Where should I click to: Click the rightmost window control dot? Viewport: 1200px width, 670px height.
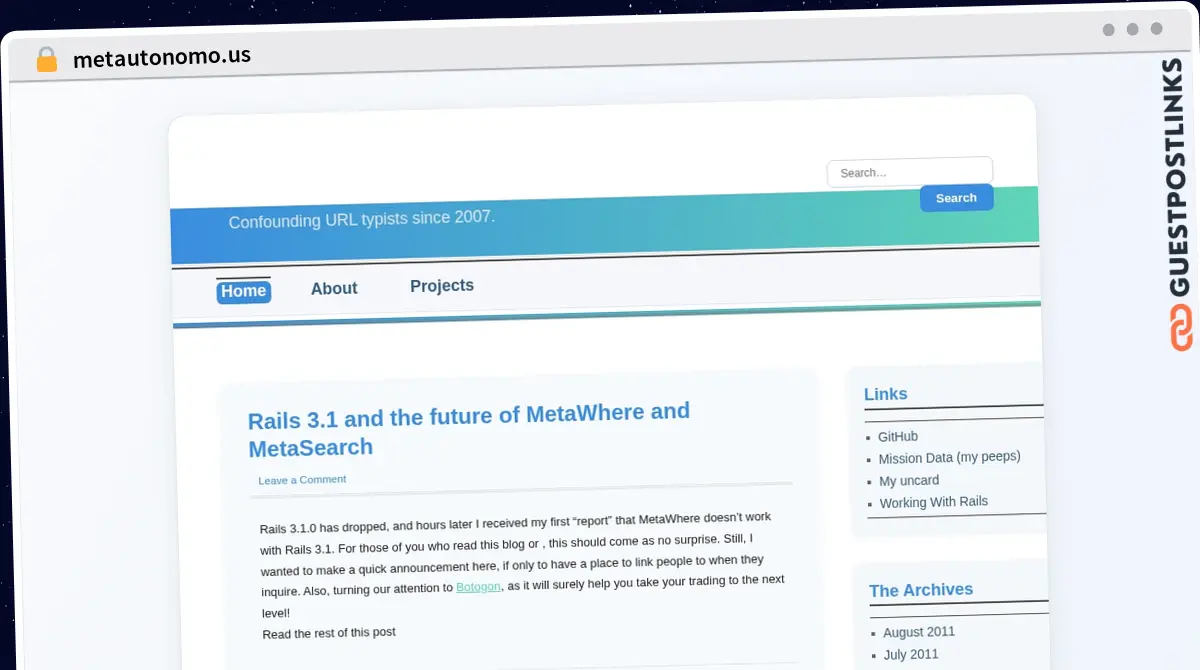1156,30
